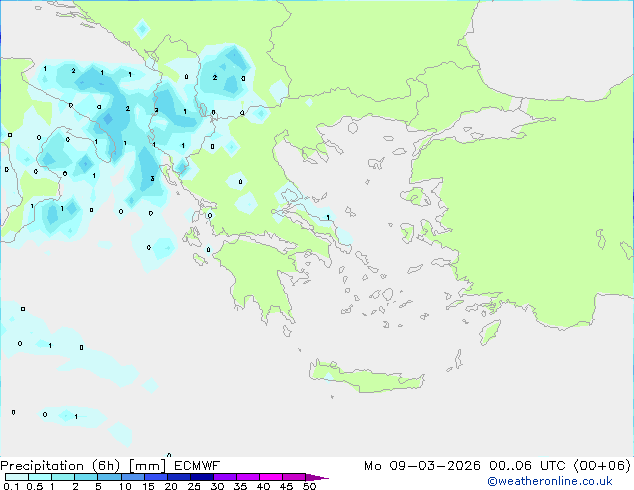Select the 10–15 mm legend color swatch
634x490 pixels.
pyautogui.click(x=132, y=477)
